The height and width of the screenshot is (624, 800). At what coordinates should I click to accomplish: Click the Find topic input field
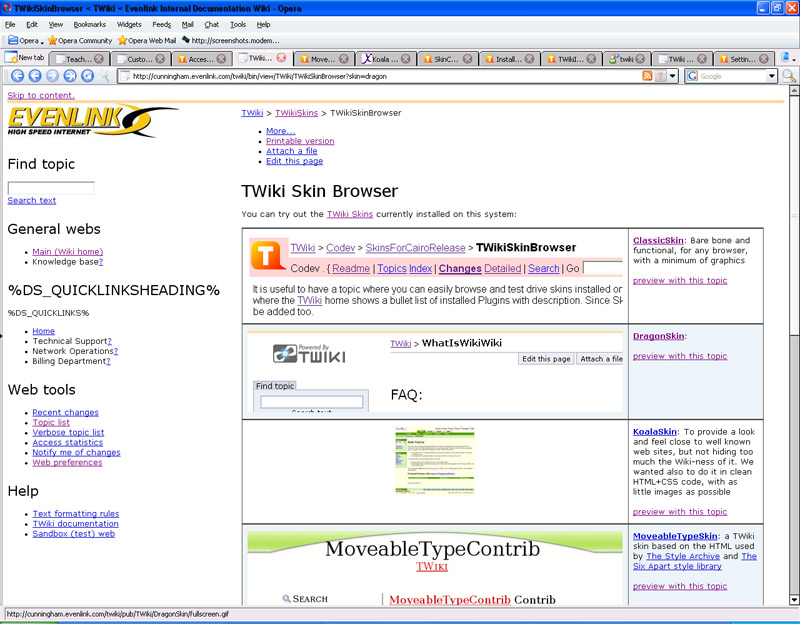(51, 188)
